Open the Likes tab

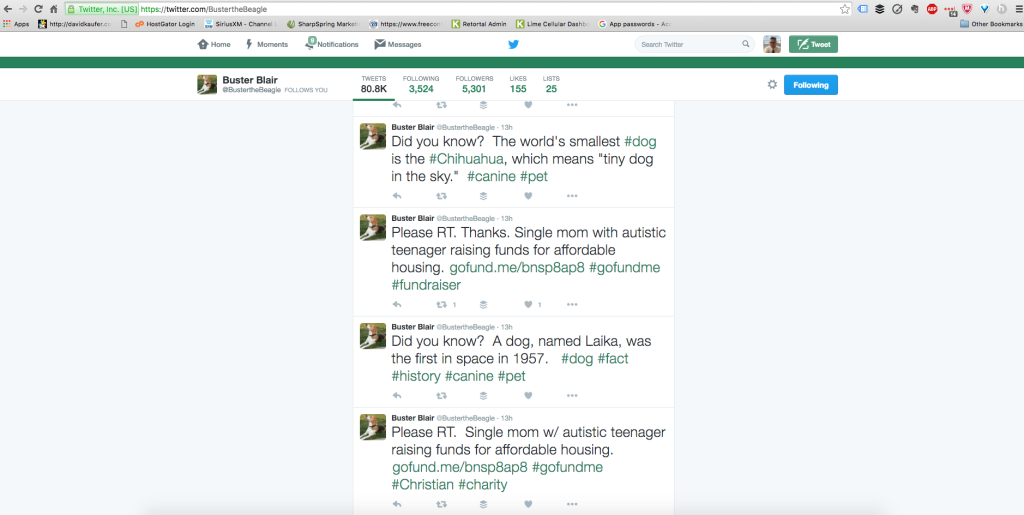pyautogui.click(x=518, y=84)
